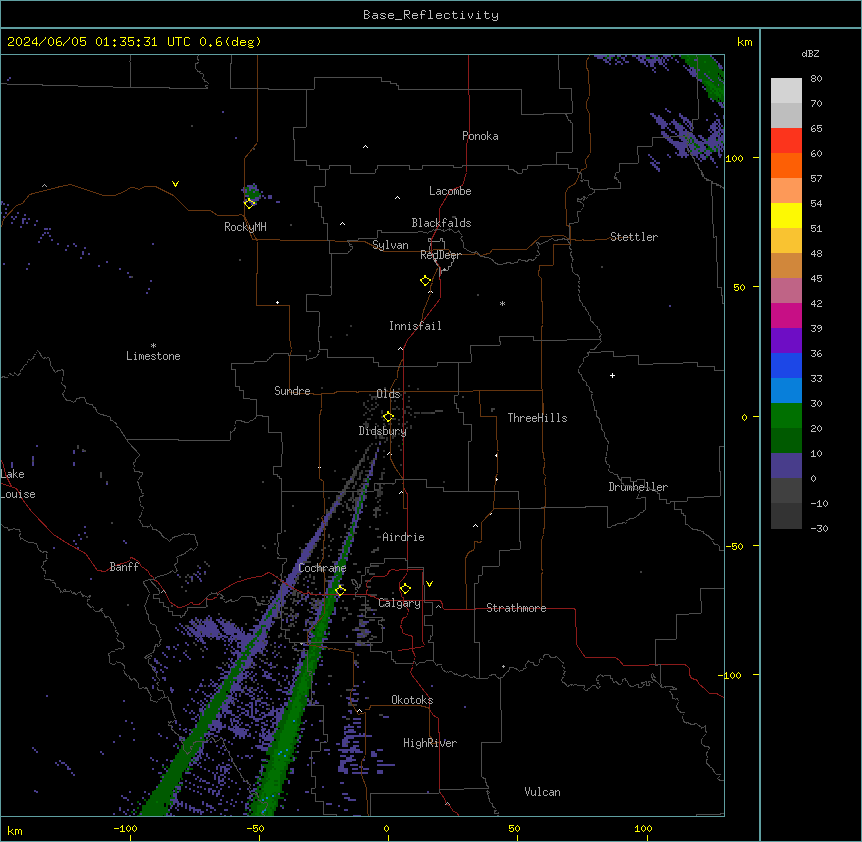Screen dimensions: 862x842
Task: Click the -100 tick on the bottom axis
Action: coord(126,828)
